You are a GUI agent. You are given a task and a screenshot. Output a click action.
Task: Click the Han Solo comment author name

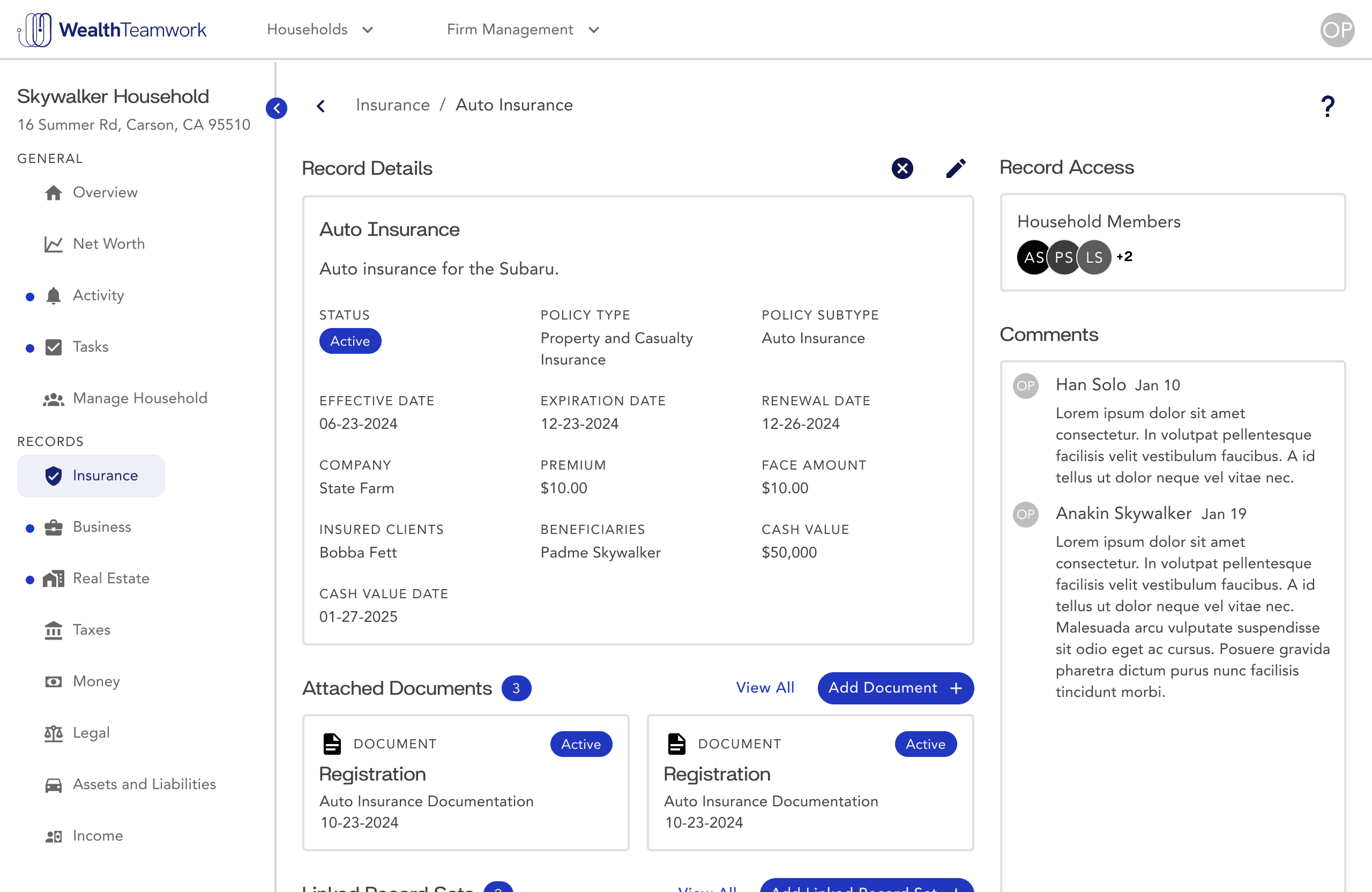point(1091,384)
